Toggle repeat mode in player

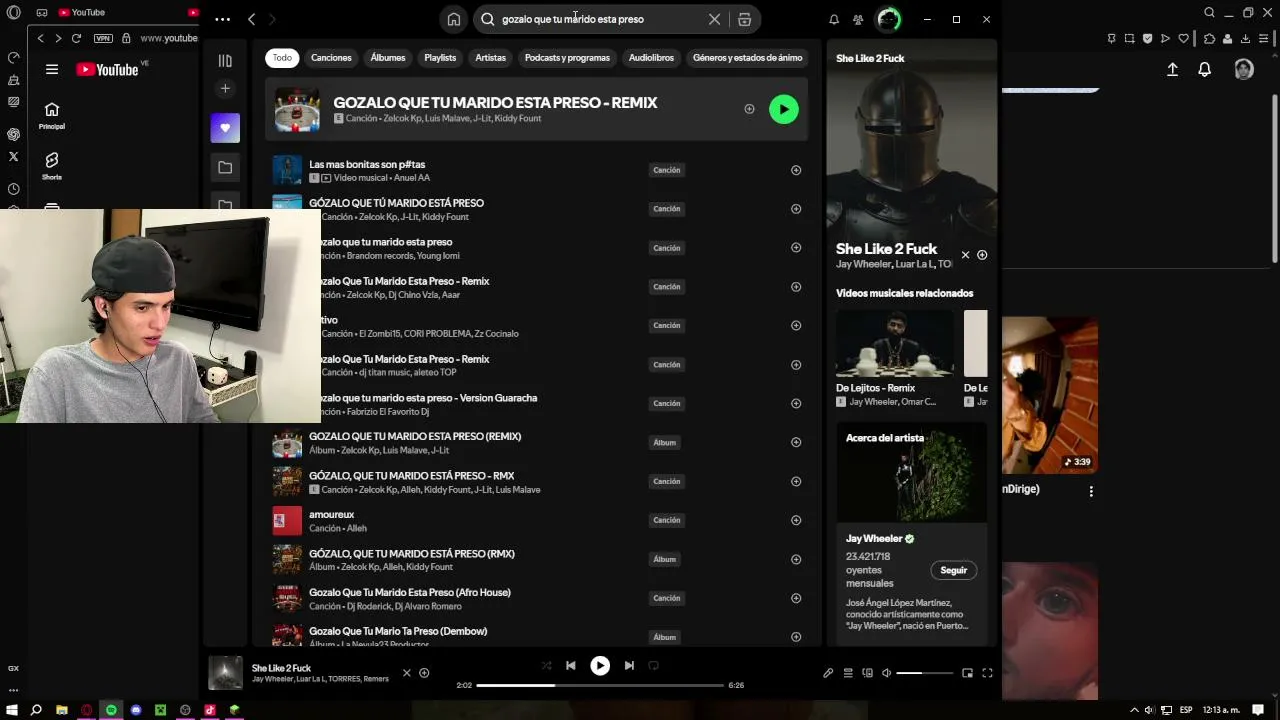click(653, 665)
